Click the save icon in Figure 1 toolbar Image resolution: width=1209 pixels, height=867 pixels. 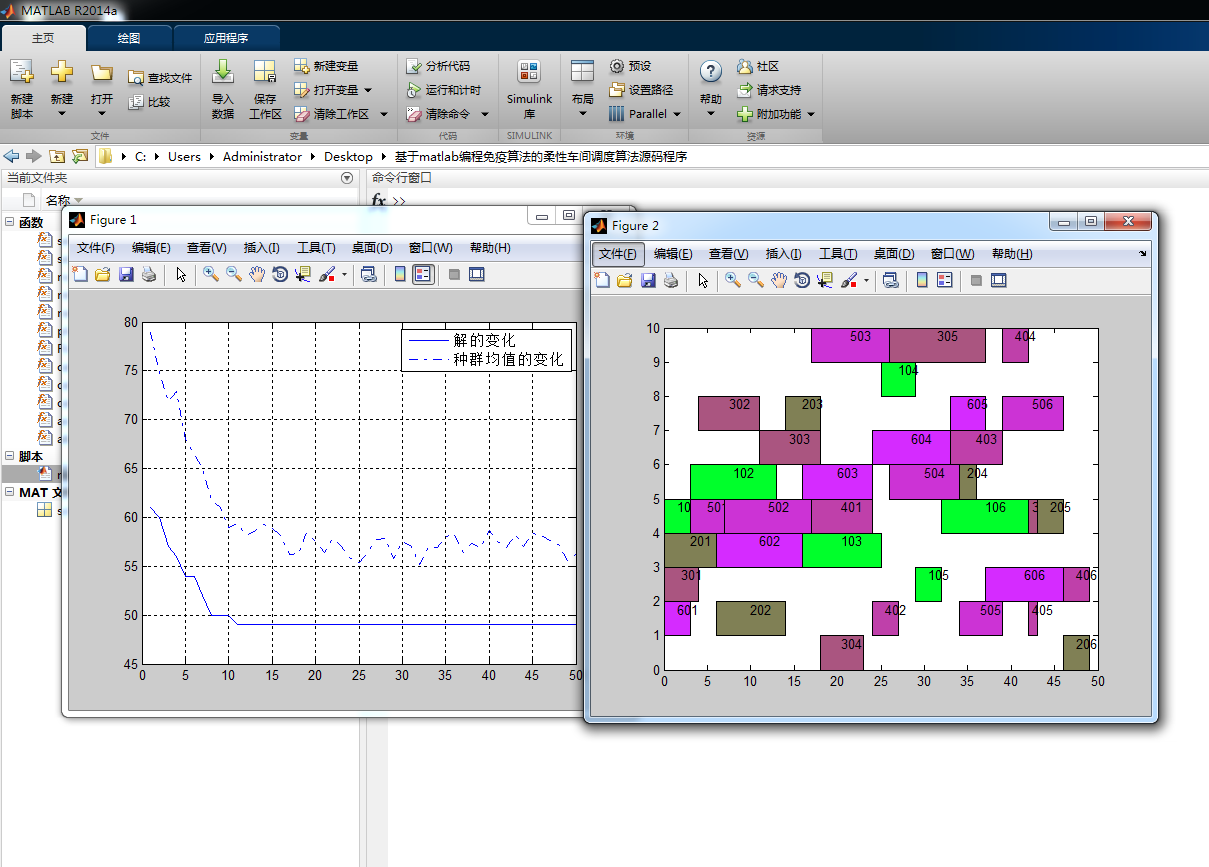click(126, 274)
